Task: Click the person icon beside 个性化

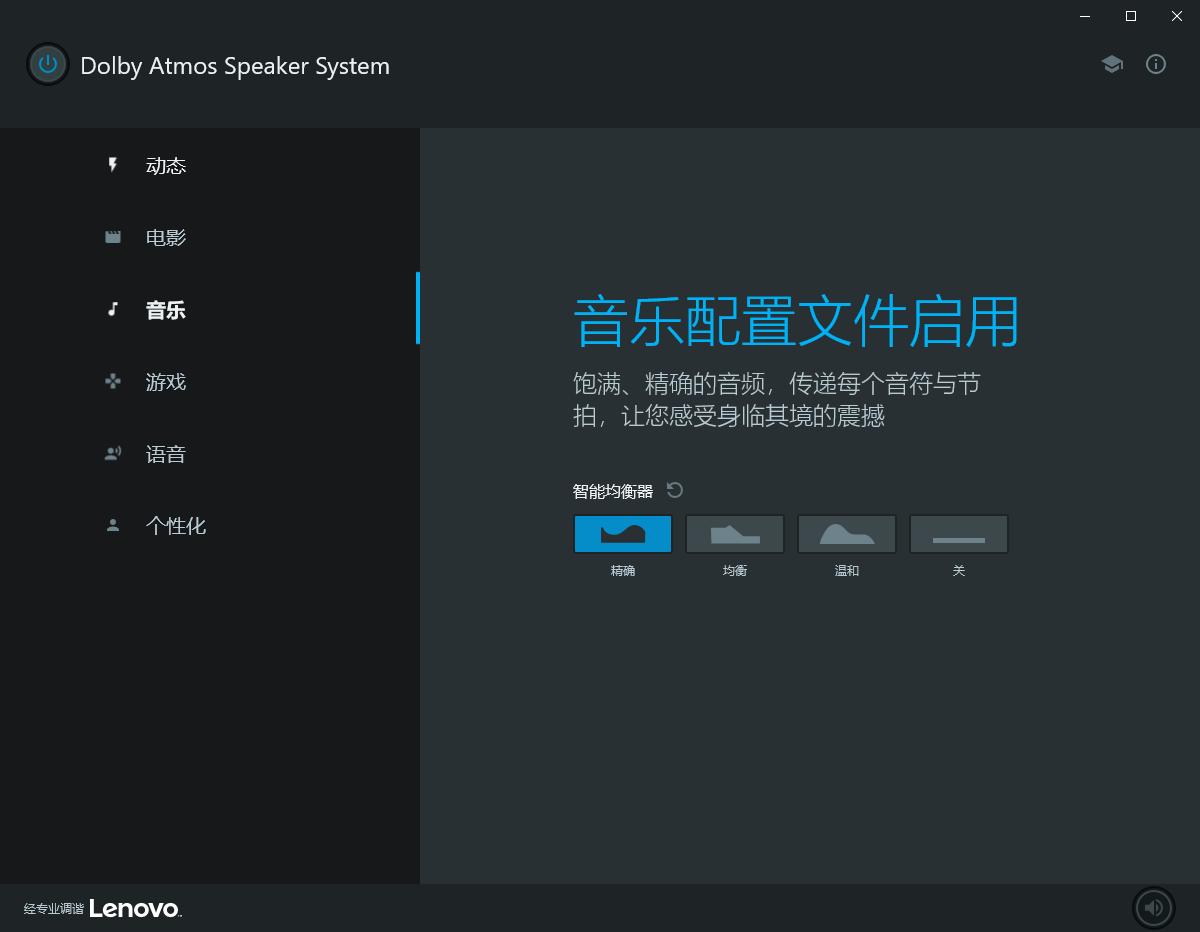Action: [113, 525]
